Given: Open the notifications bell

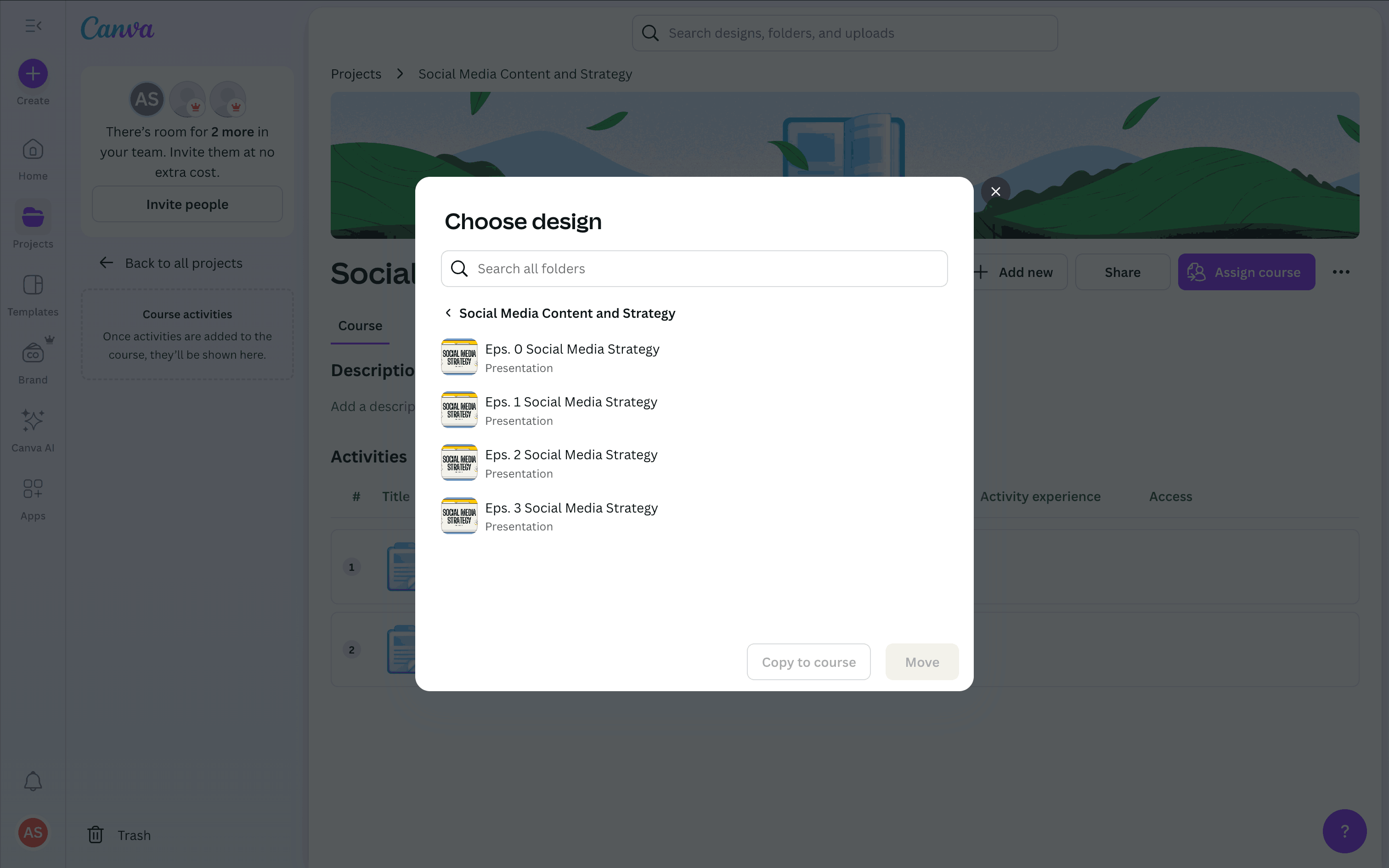Looking at the screenshot, I should click(33, 781).
